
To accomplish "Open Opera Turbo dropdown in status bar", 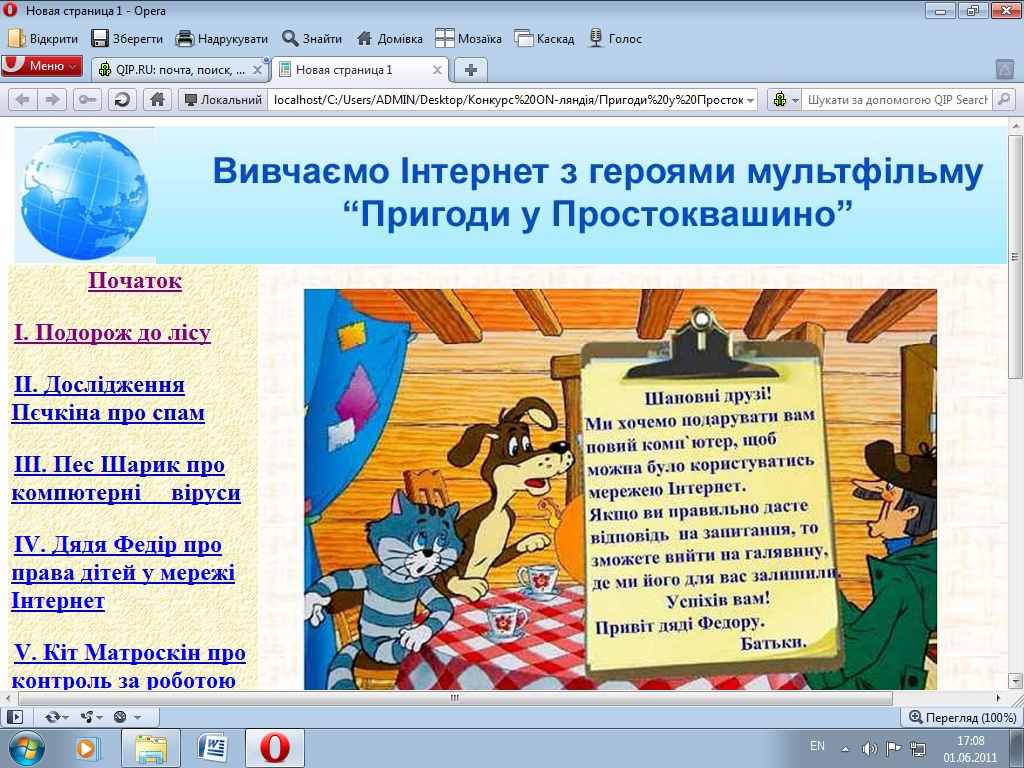I will [127, 717].
